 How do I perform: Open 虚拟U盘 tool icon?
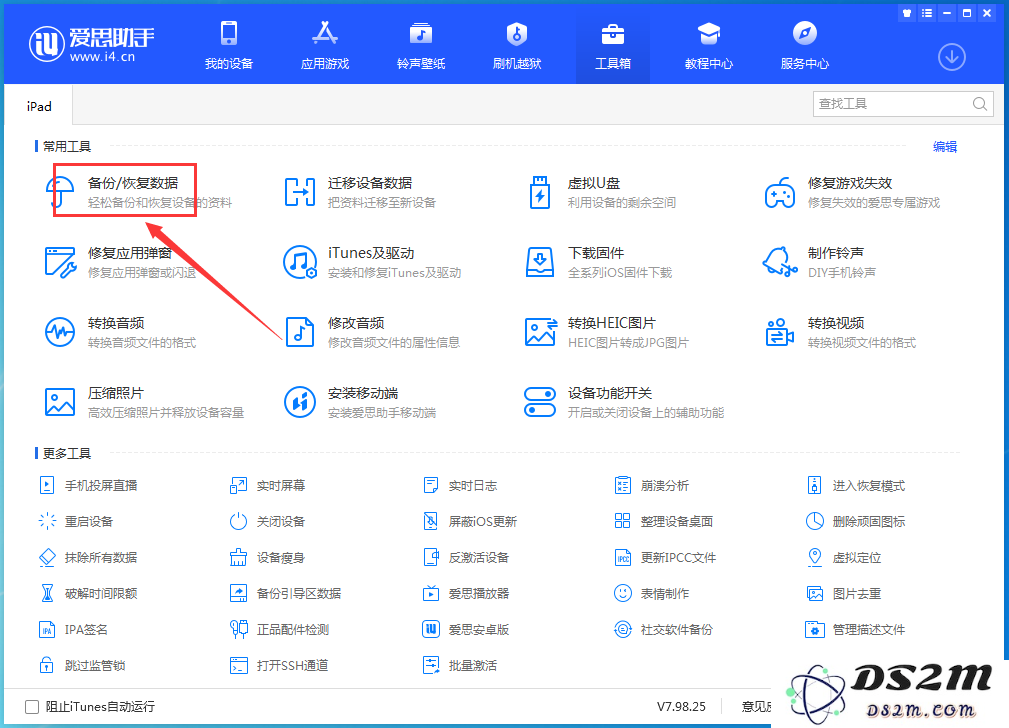point(540,192)
